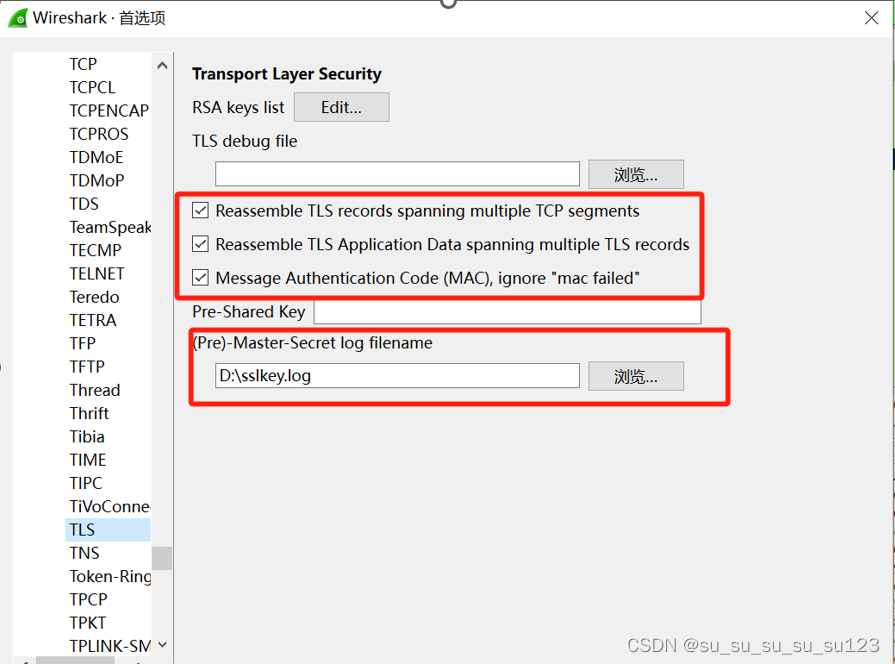The image size is (895, 664).
Task: Browse for a TLS debug file
Action: 636,173
